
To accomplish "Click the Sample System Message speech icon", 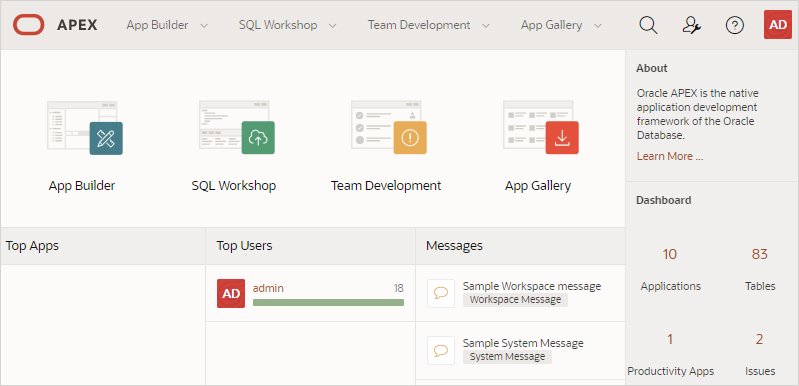I will pos(441,350).
